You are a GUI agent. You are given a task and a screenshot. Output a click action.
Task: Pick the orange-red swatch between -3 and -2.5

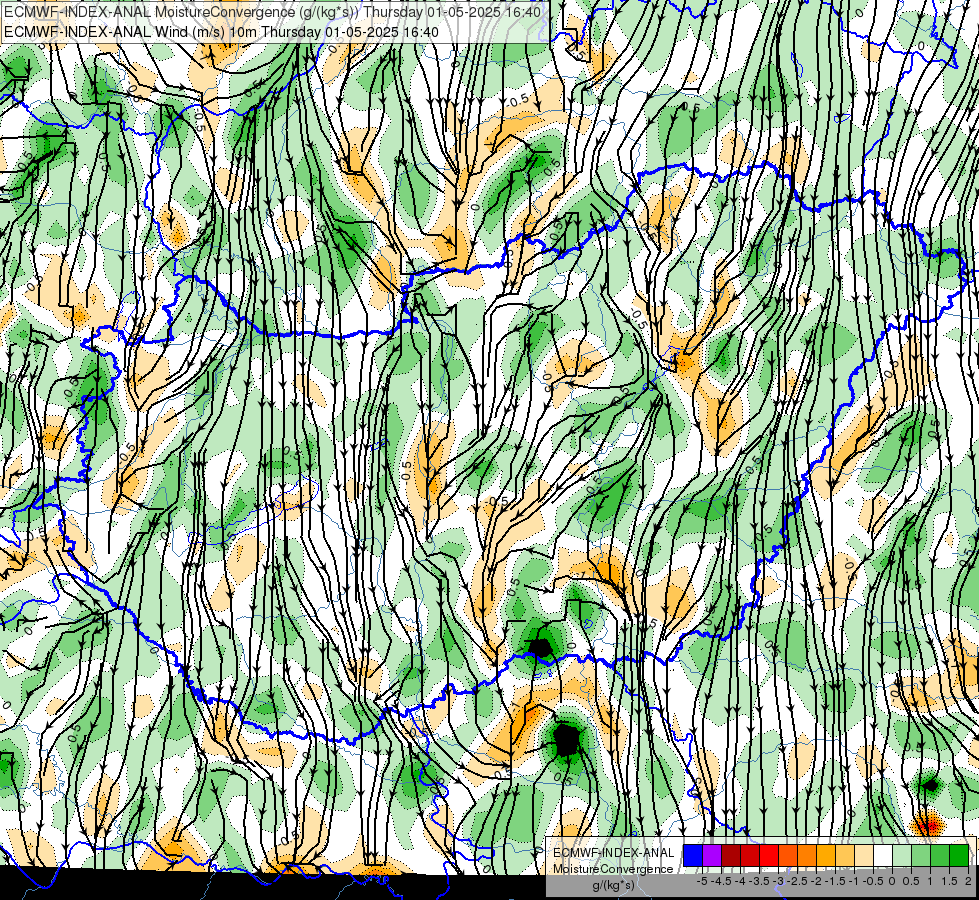pyautogui.click(x=788, y=856)
